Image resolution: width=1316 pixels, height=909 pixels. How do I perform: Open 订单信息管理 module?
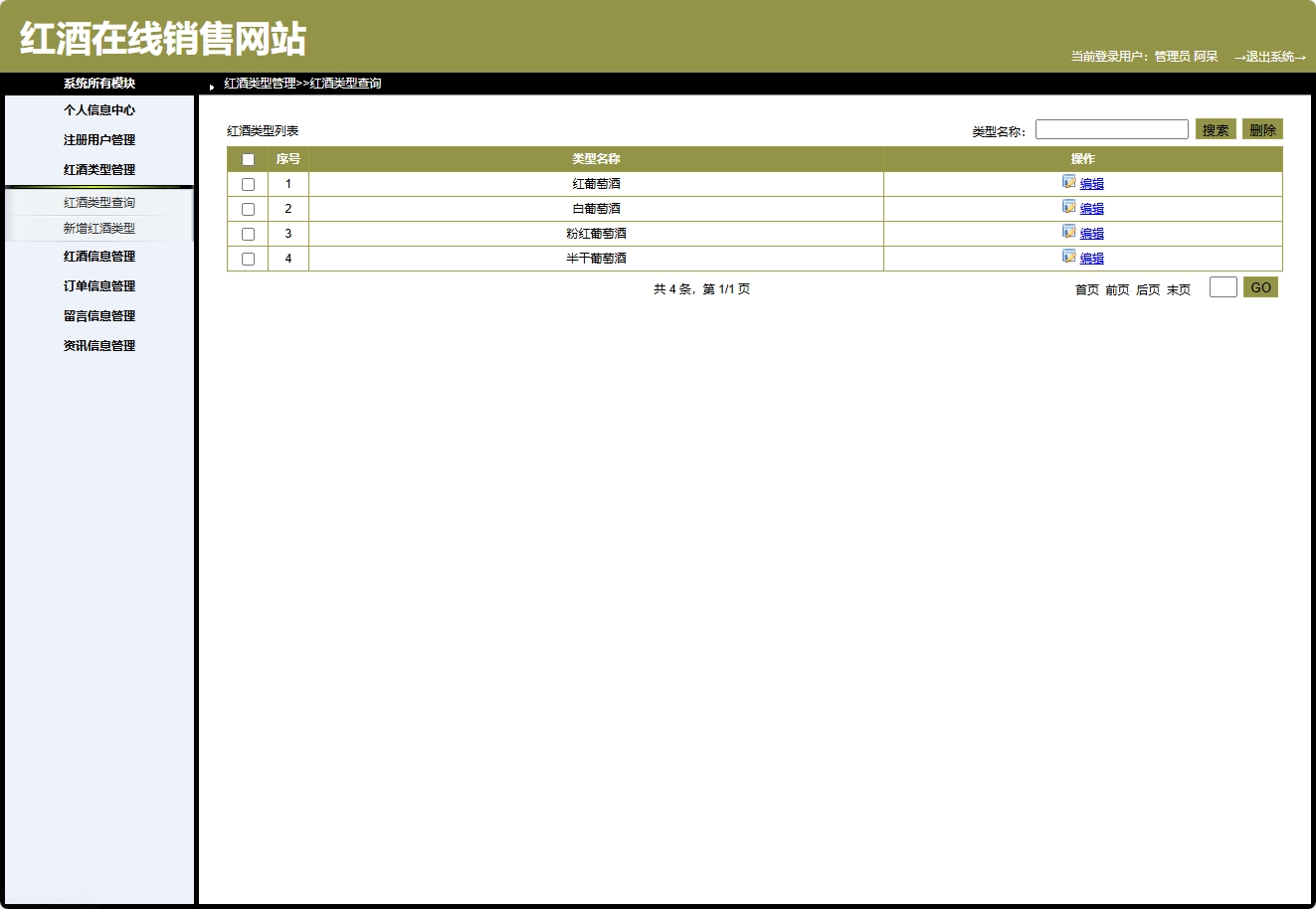click(98, 285)
